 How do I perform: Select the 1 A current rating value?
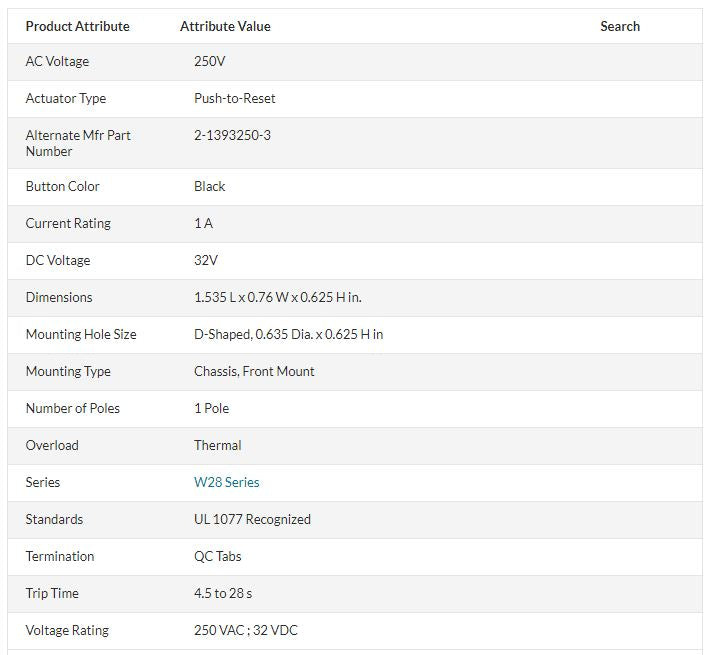[203, 223]
